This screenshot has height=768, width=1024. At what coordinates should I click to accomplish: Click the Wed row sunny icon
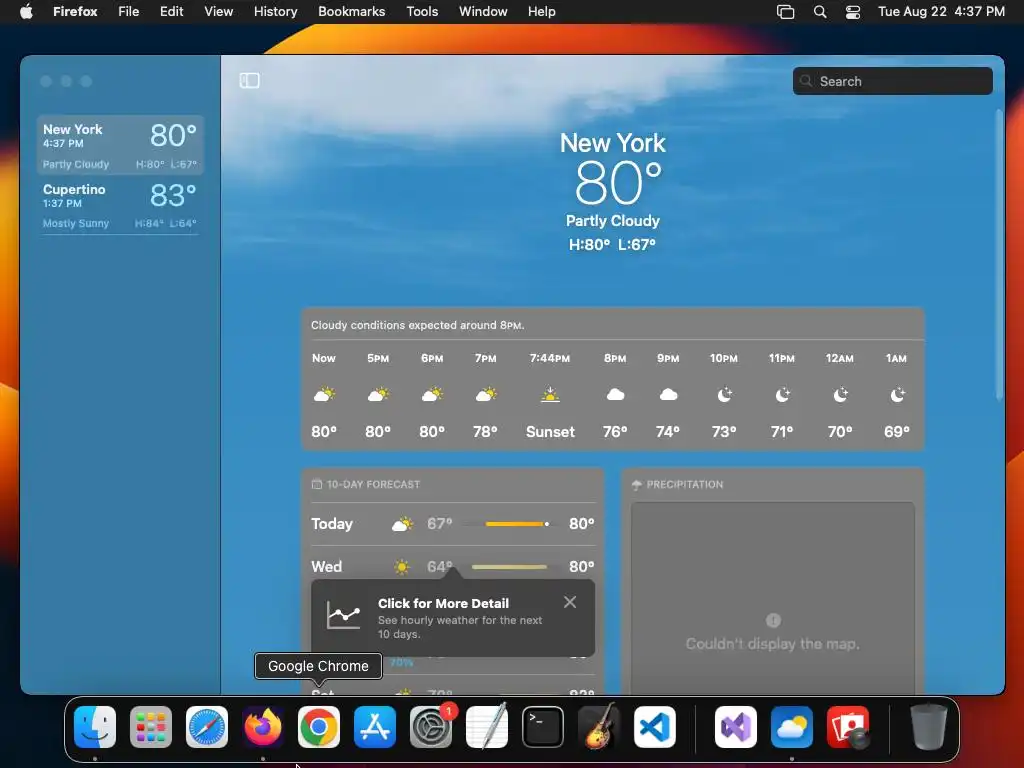402,567
